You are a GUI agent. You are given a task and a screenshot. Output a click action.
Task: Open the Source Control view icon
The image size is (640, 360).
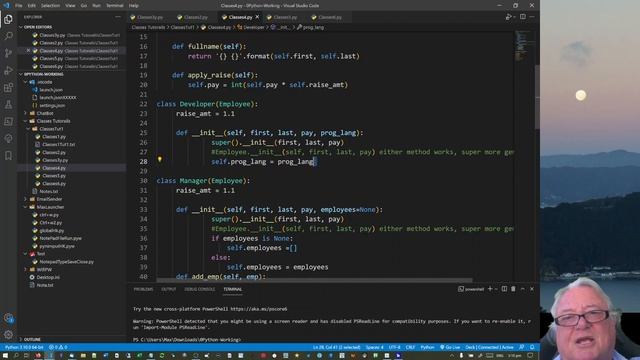point(8,53)
